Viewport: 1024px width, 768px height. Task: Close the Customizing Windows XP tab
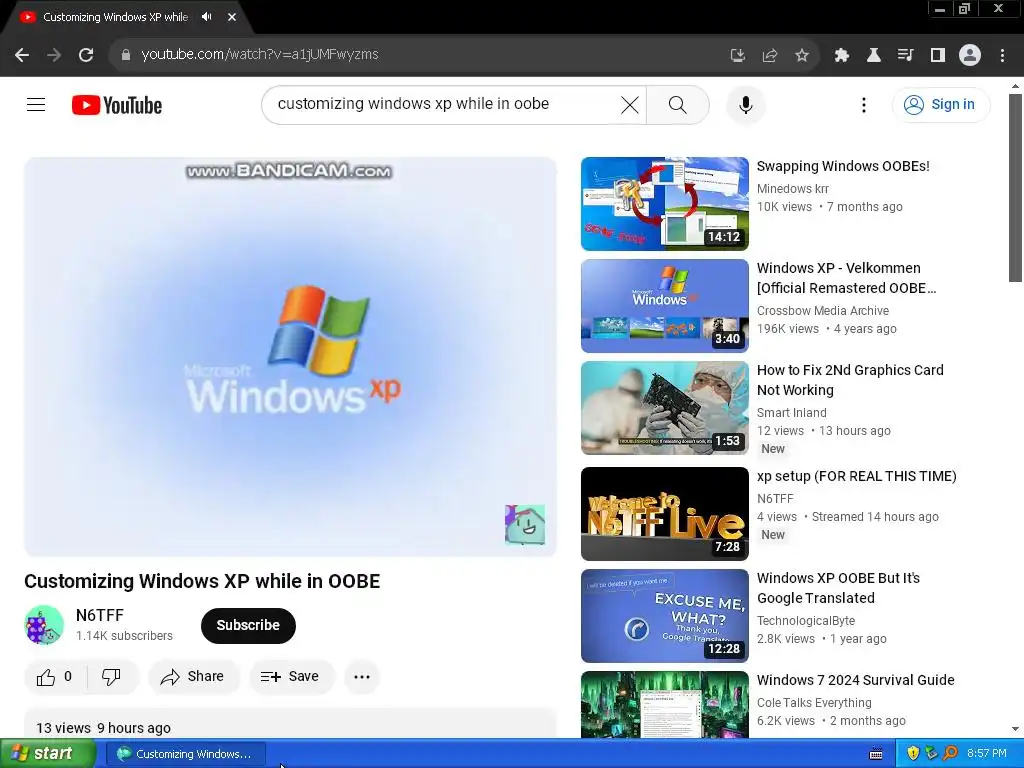click(232, 17)
